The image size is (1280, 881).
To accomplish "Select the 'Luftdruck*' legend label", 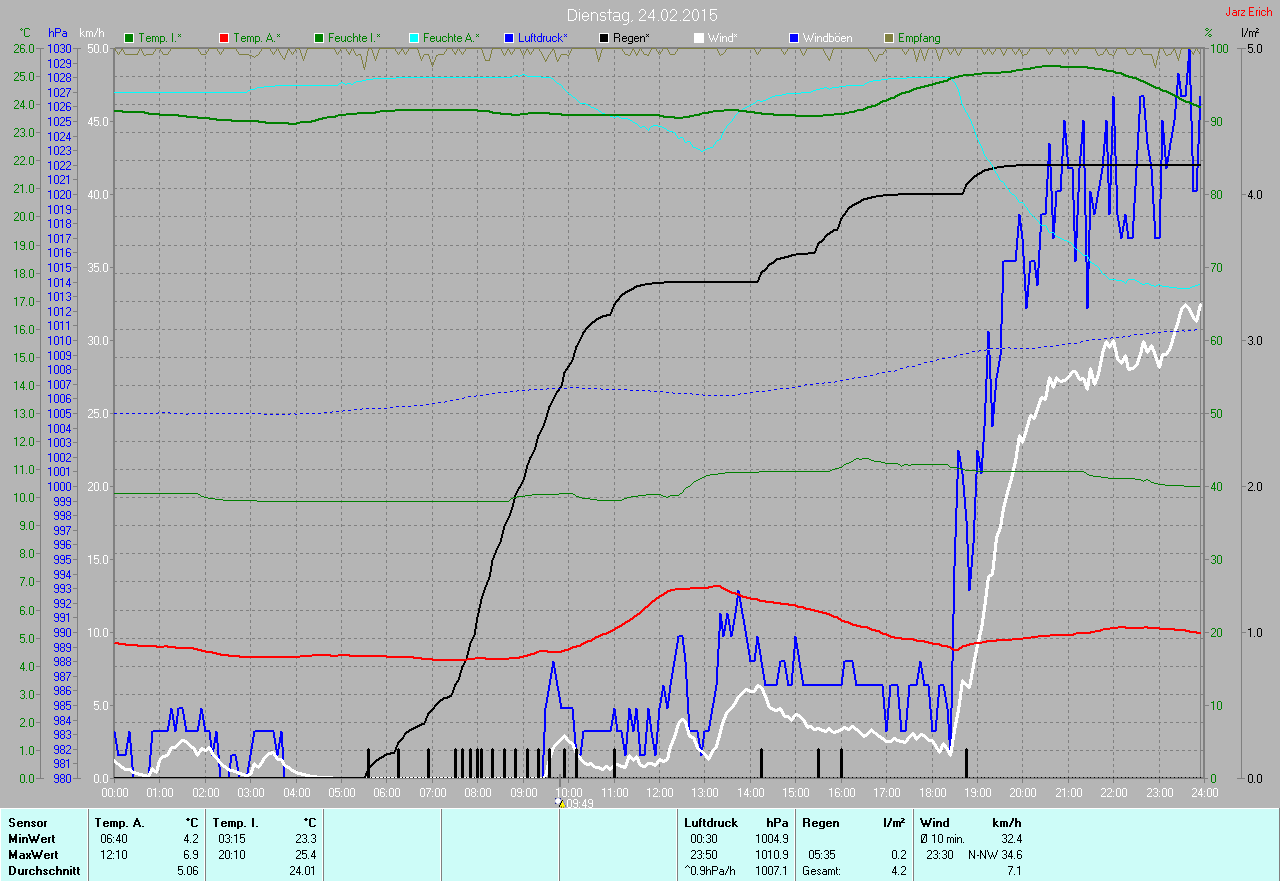I will (543, 38).
